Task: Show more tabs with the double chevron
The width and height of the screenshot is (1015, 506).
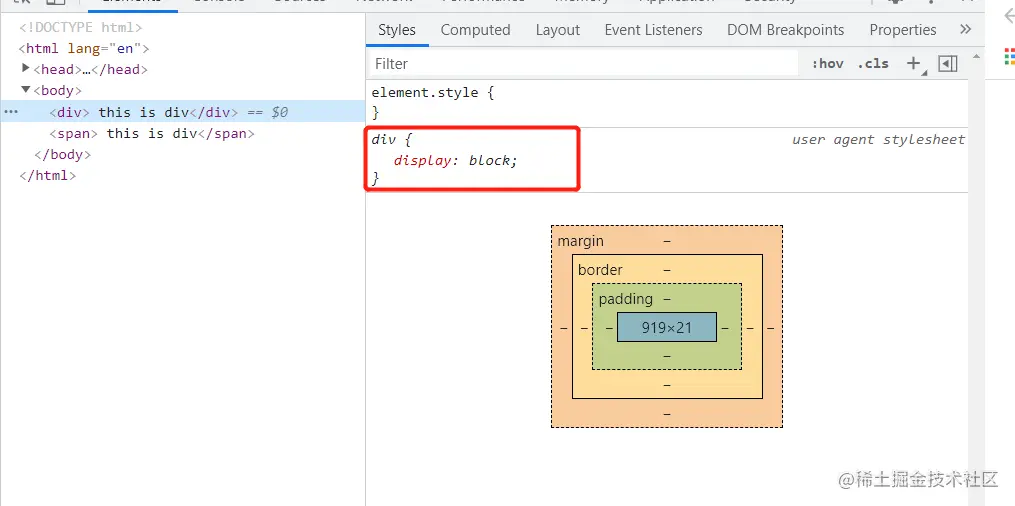Action: click(966, 29)
